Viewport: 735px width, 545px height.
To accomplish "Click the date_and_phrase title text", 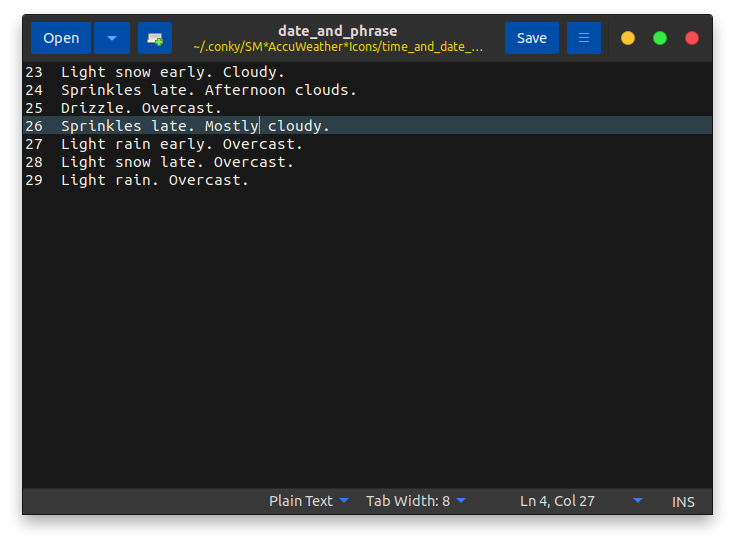I will click(338, 31).
